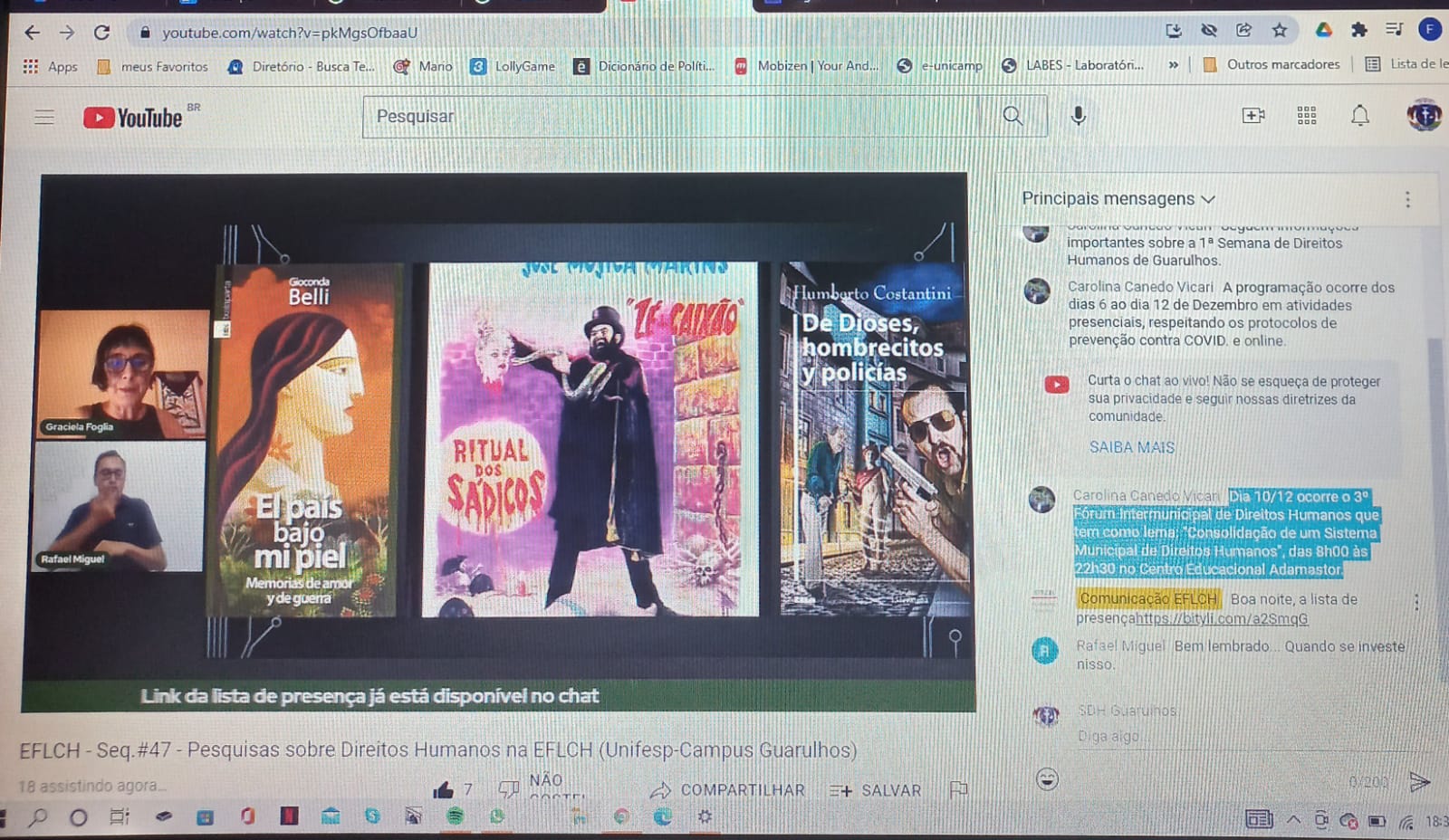Open the create video camera icon
The width and height of the screenshot is (1449, 840).
click(1253, 115)
